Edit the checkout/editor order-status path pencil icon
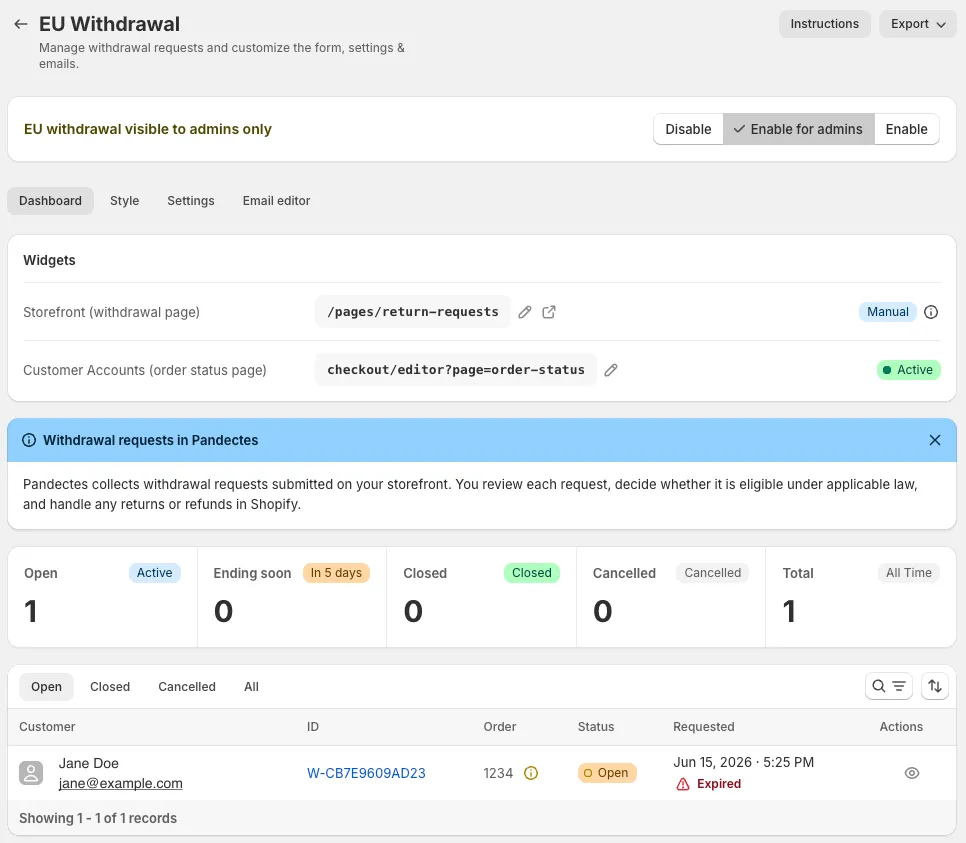 [611, 370]
